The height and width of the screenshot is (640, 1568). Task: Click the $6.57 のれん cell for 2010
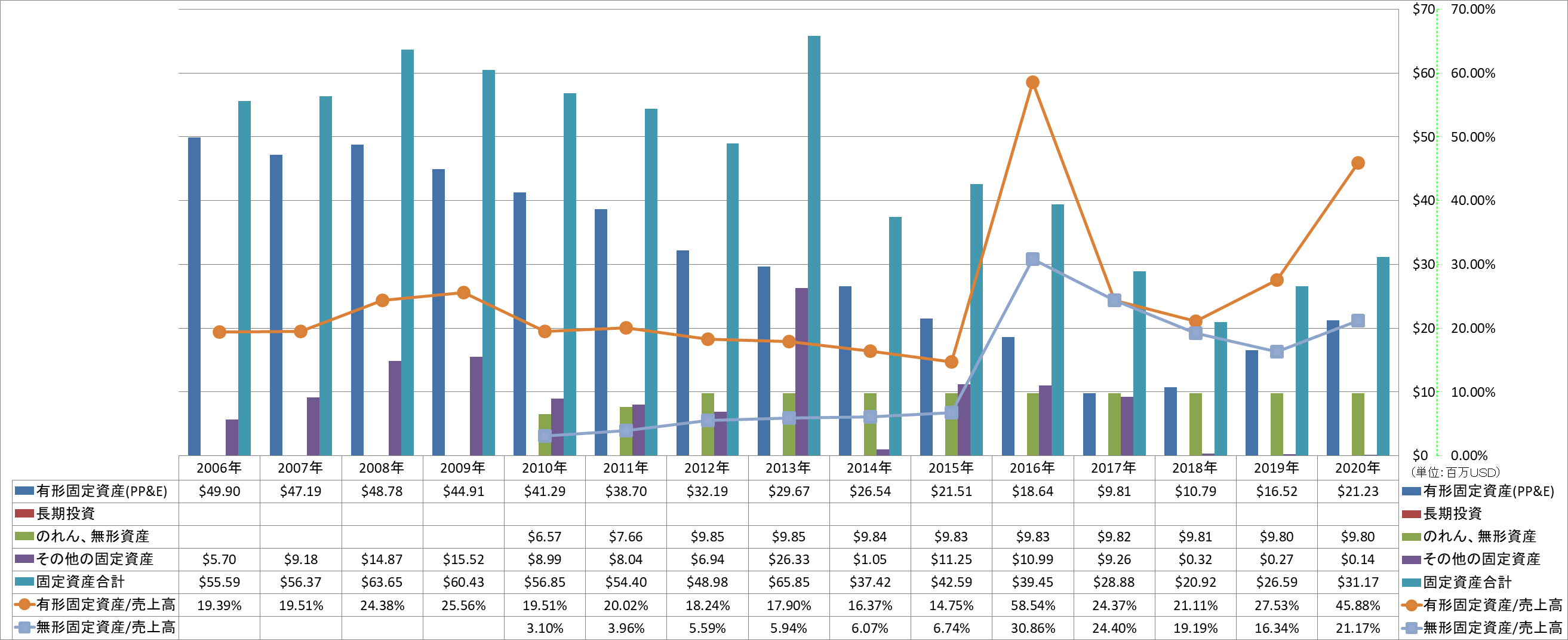(545, 537)
